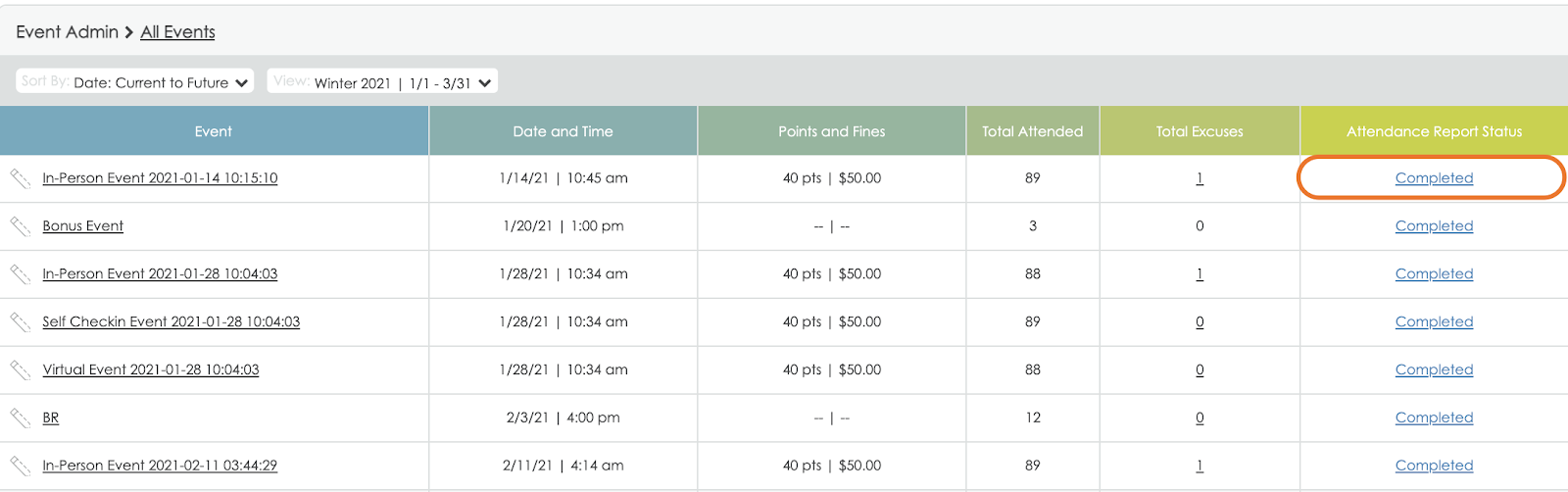Image resolution: width=1568 pixels, height=492 pixels.
Task: View excuses count for BR event
Action: tap(1200, 418)
